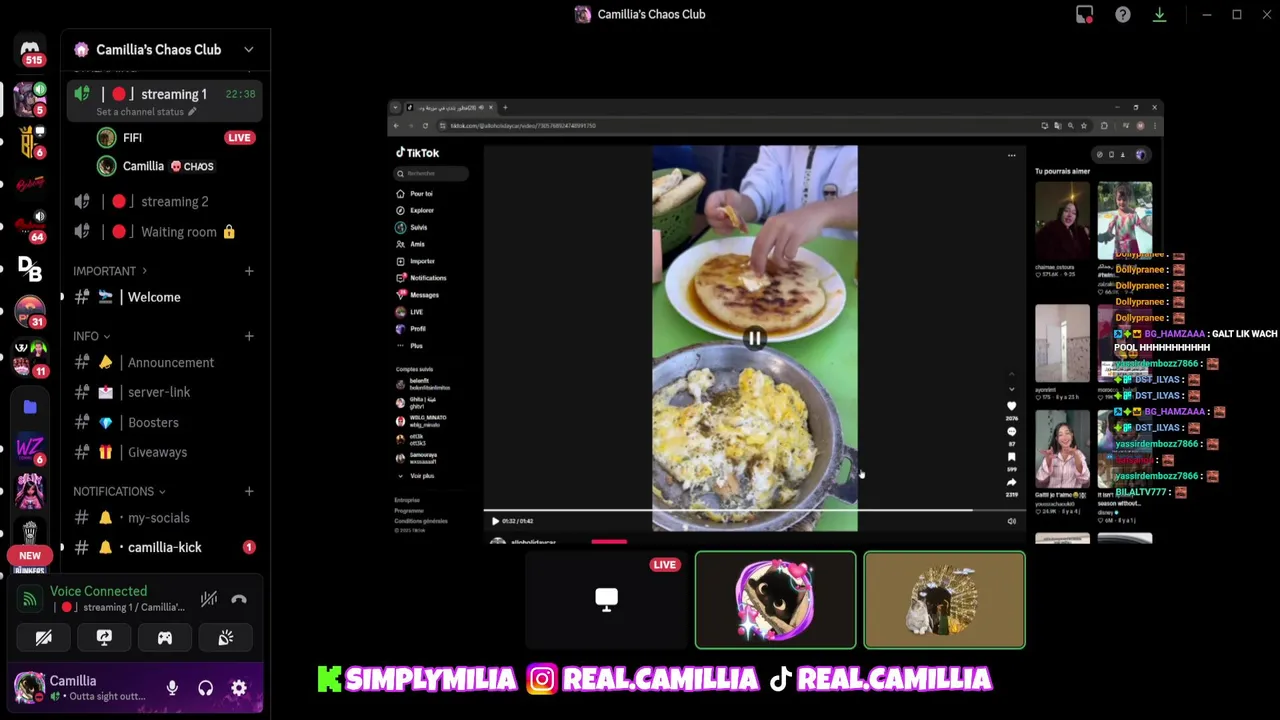The width and height of the screenshot is (1280, 720).
Task: Click the streamed browser's back arrow
Action: pos(396,126)
